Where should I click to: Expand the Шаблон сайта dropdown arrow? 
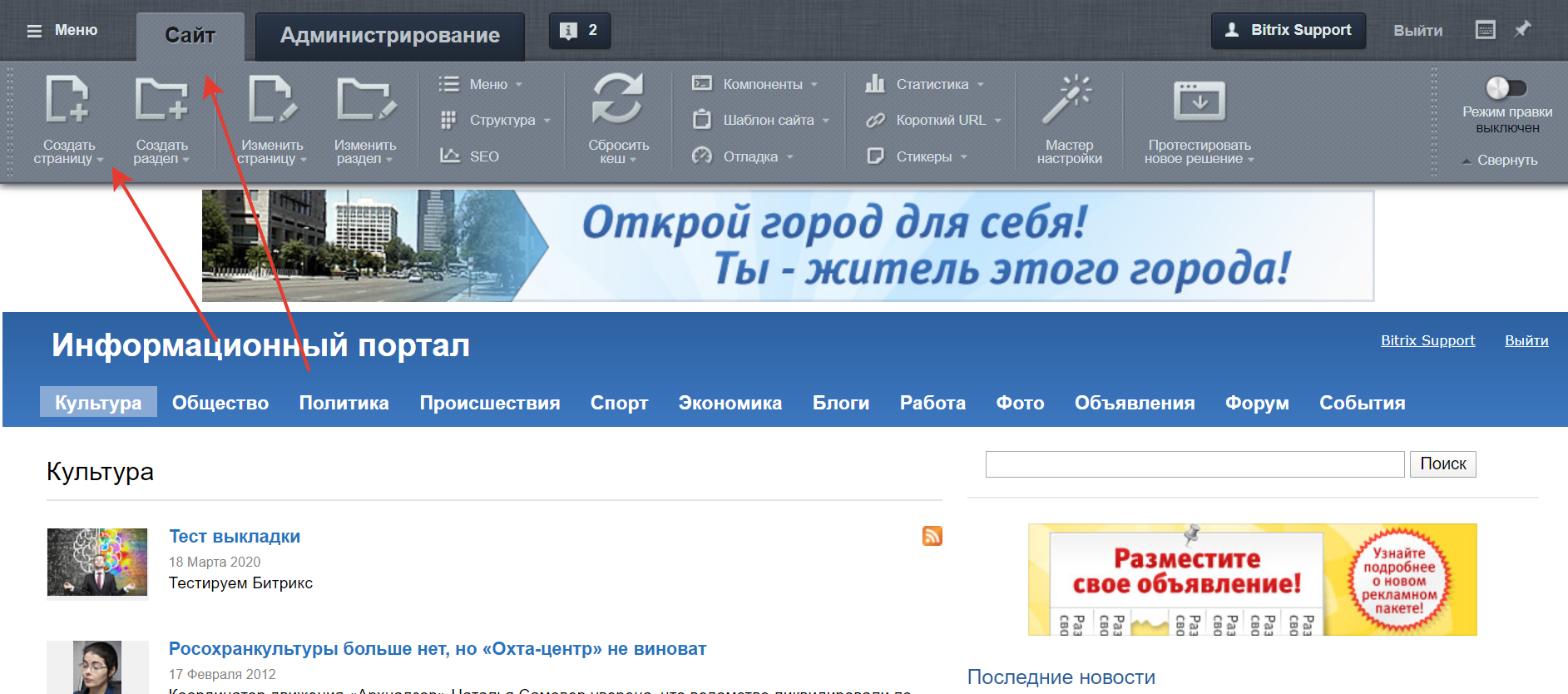[x=826, y=121]
